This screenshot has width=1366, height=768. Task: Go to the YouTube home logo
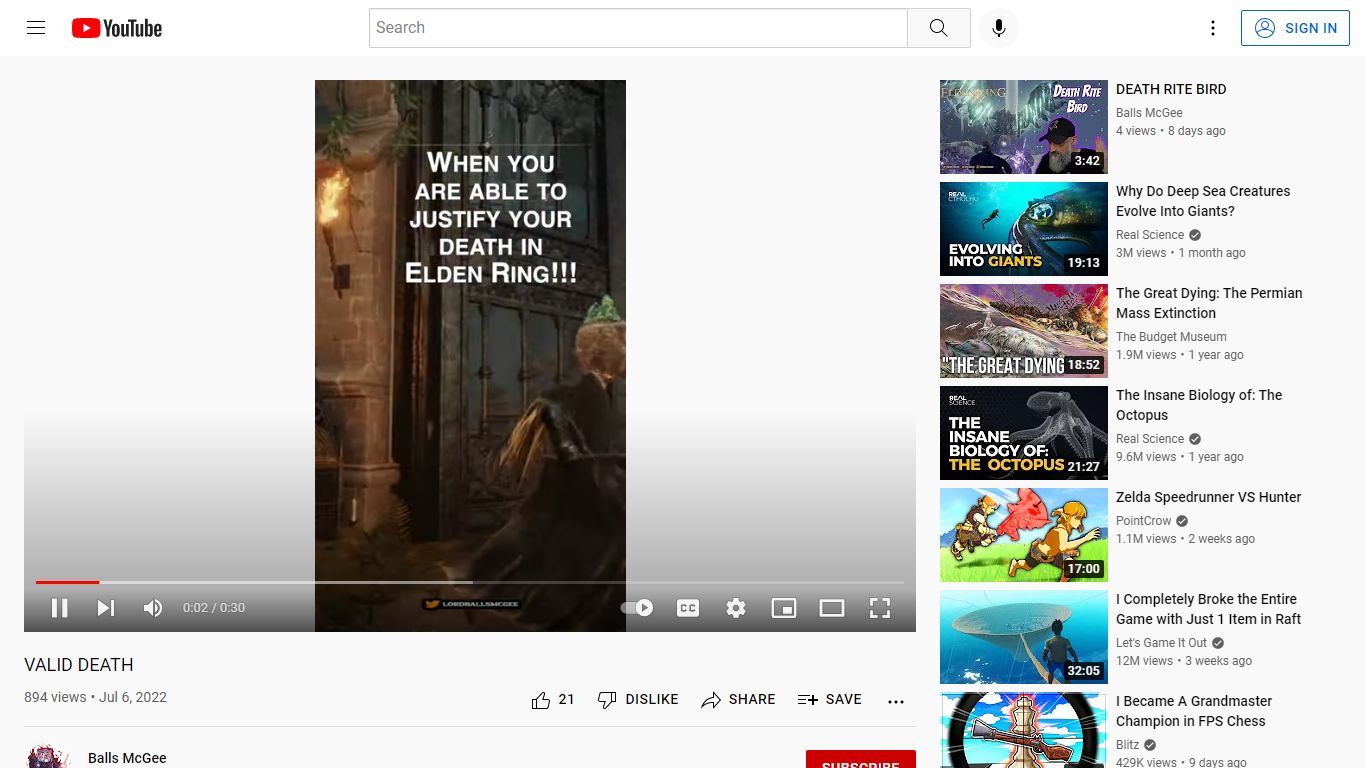pos(117,28)
